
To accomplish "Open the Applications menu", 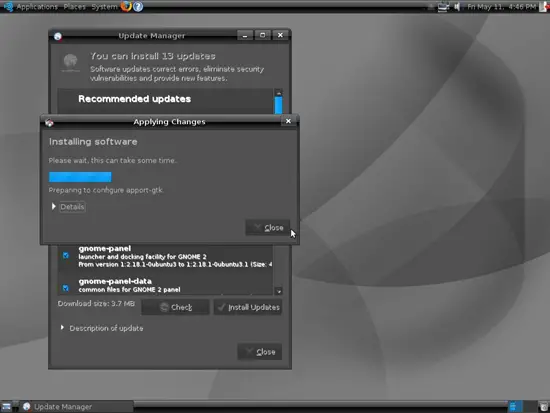I will (x=36, y=7).
